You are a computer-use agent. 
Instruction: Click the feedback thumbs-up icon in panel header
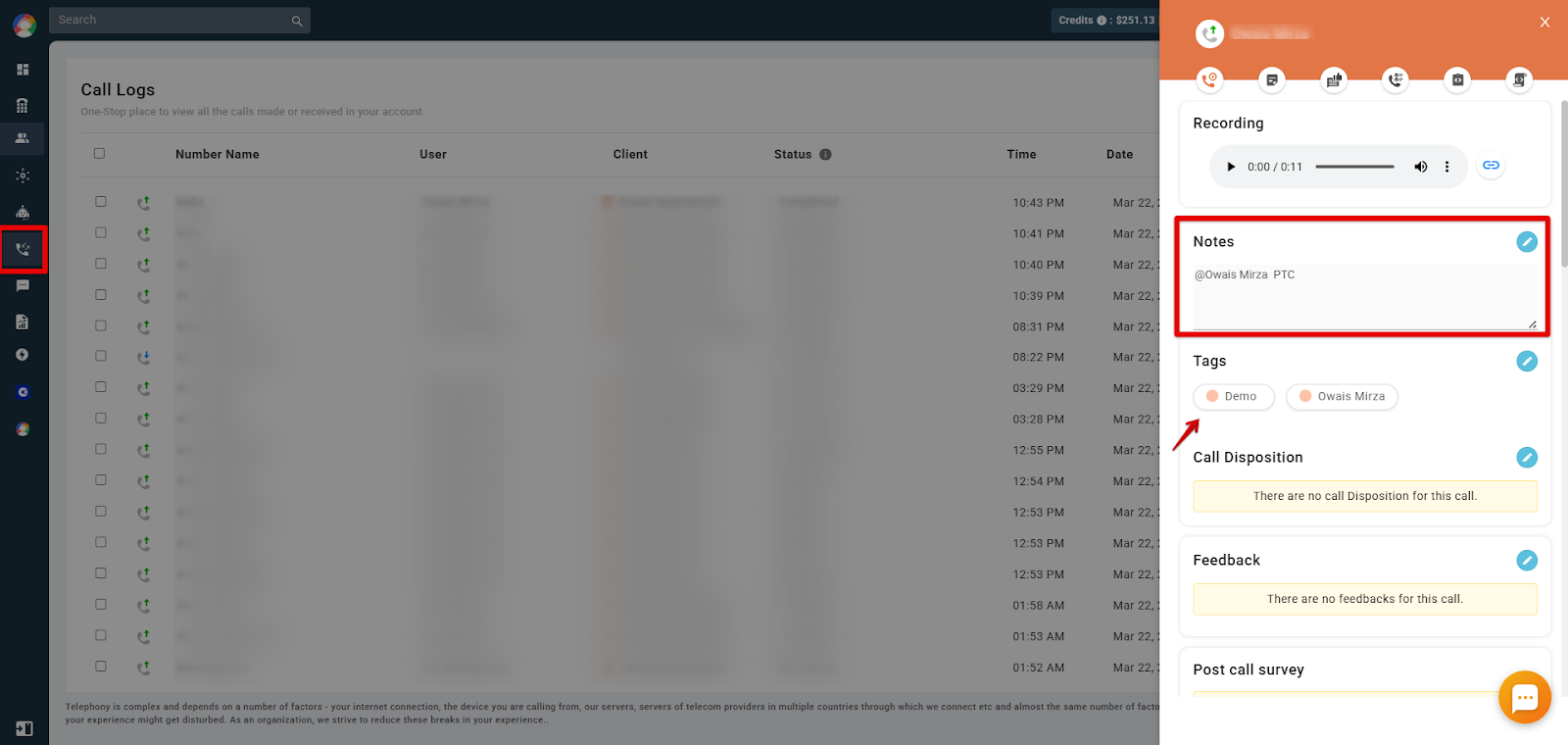click(1334, 80)
